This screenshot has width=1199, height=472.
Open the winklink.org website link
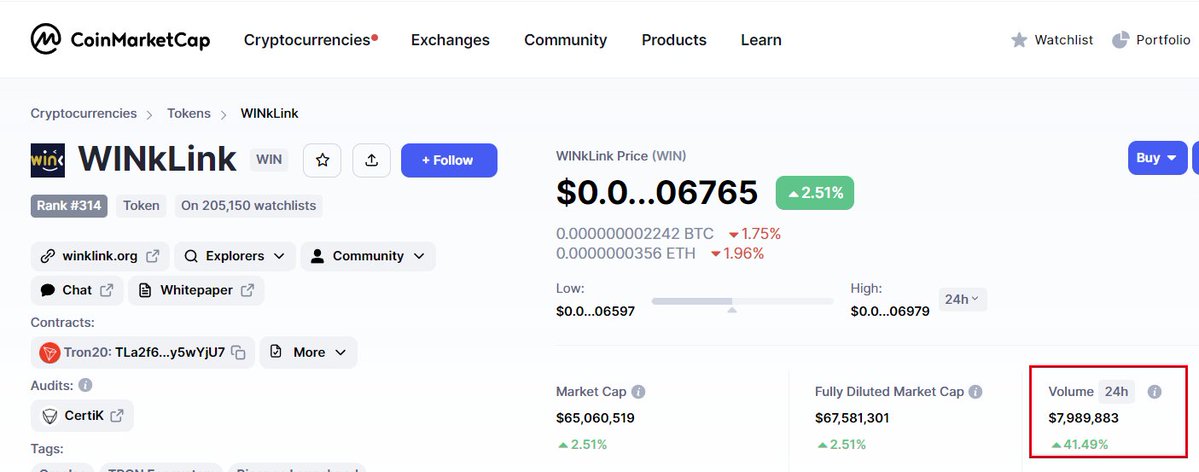click(99, 256)
